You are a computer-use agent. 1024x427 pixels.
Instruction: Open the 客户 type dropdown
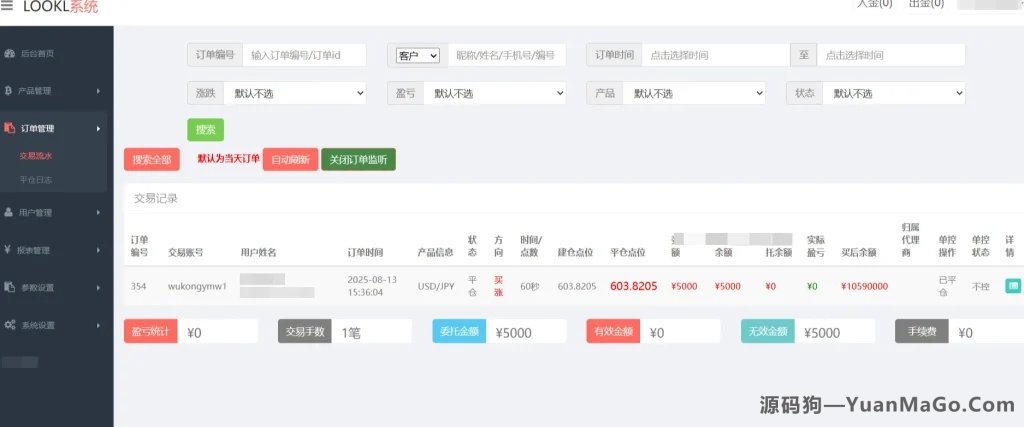point(418,56)
